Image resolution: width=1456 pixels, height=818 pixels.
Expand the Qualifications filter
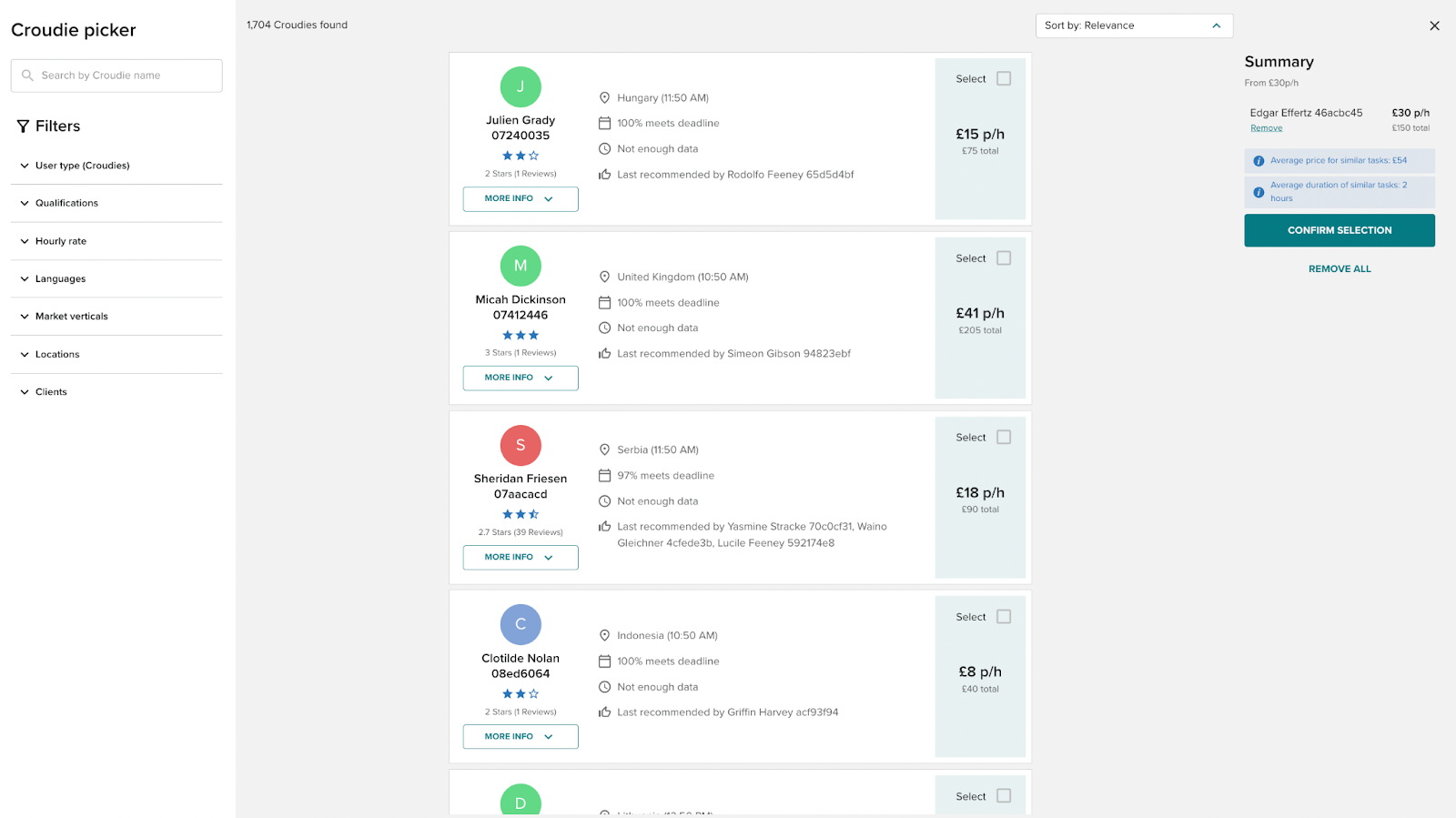[x=116, y=203]
